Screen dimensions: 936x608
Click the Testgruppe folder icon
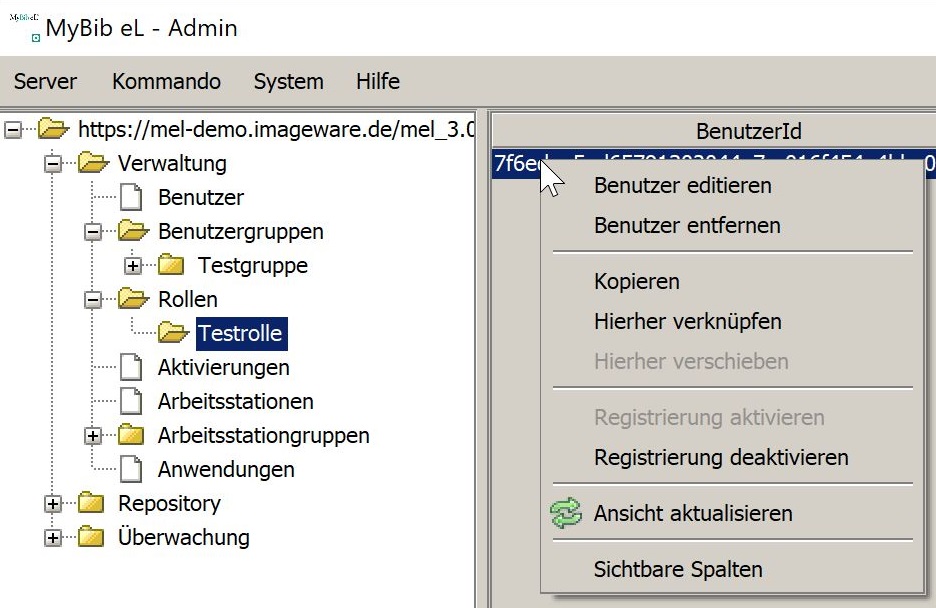coord(171,265)
